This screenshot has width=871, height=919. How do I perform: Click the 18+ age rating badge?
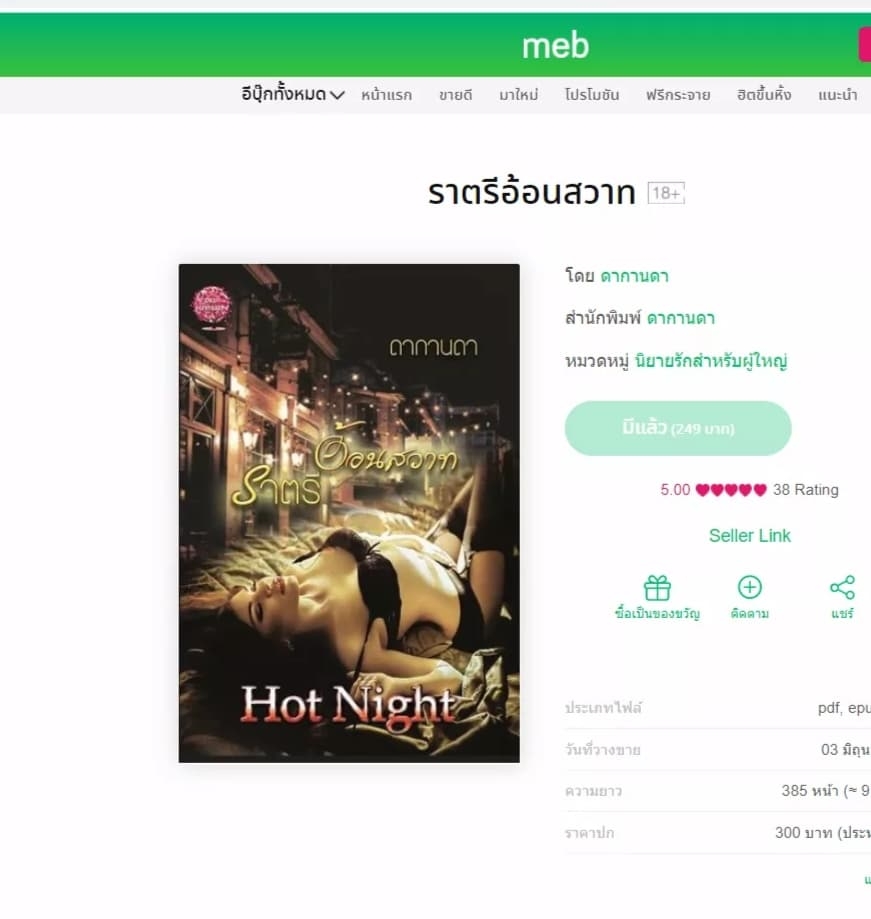666,193
